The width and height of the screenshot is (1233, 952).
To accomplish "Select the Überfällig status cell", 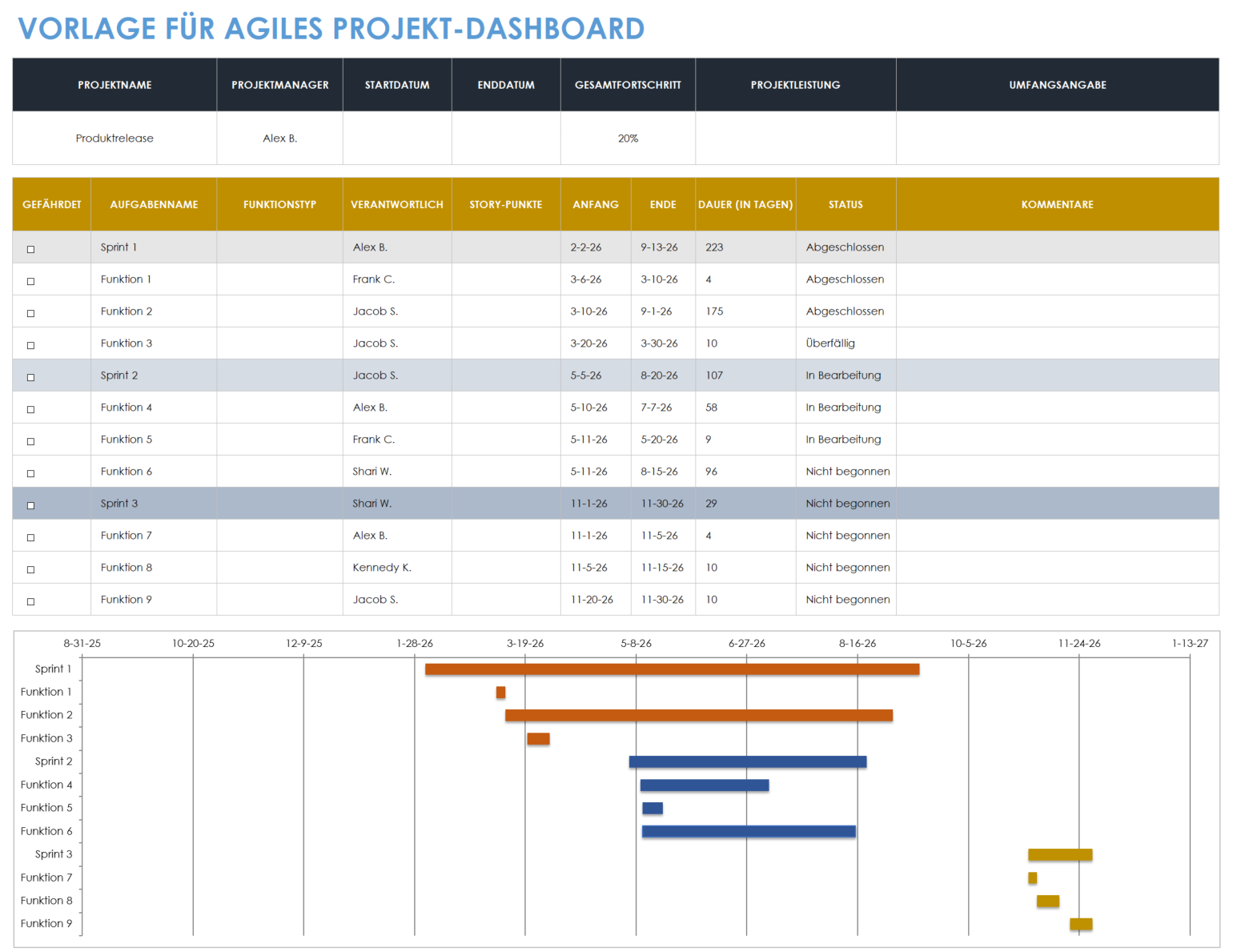I will 846,343.
